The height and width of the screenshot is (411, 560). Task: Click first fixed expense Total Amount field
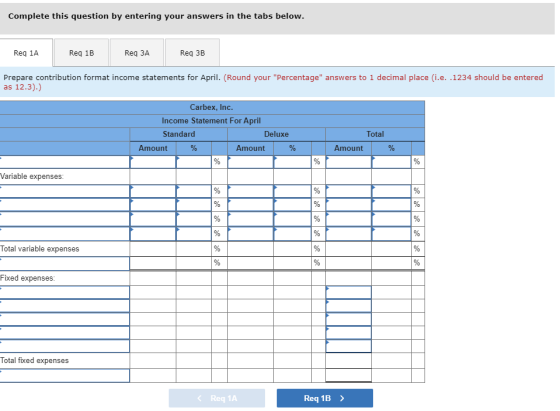349,292
